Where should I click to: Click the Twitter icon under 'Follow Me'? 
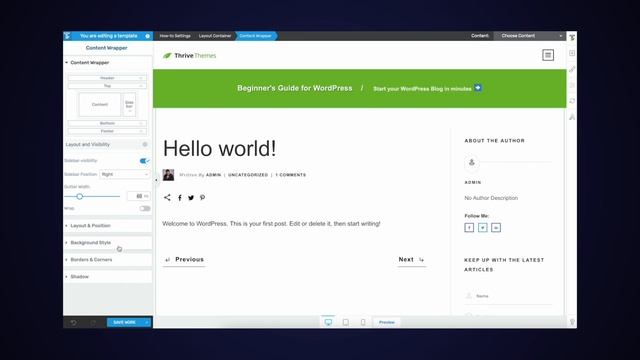coord(482,227)
